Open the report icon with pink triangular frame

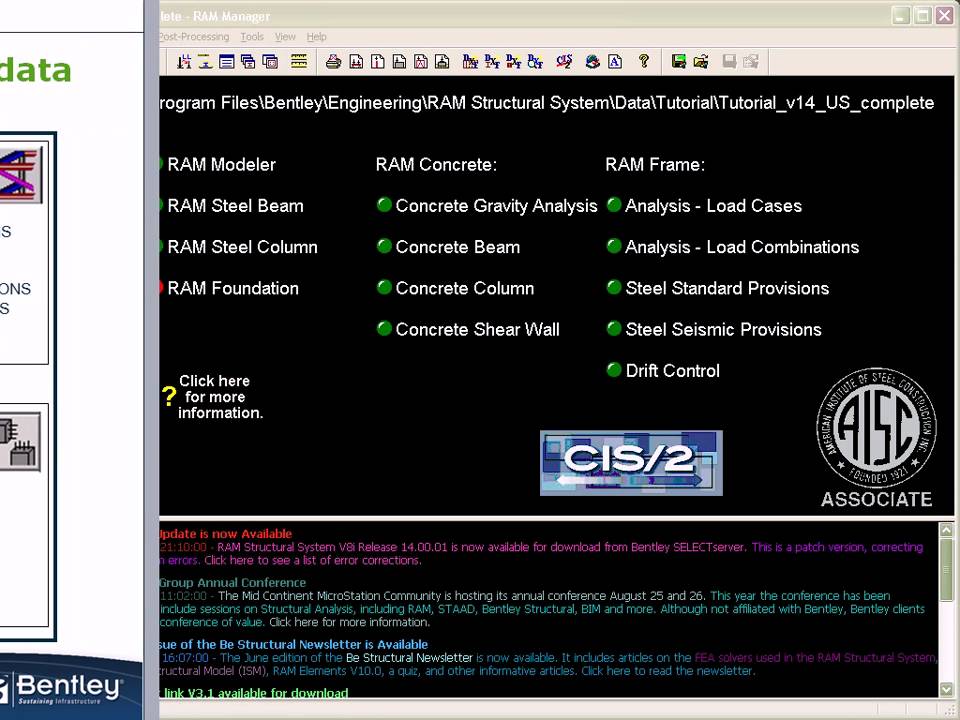click(x=421, y=61)
